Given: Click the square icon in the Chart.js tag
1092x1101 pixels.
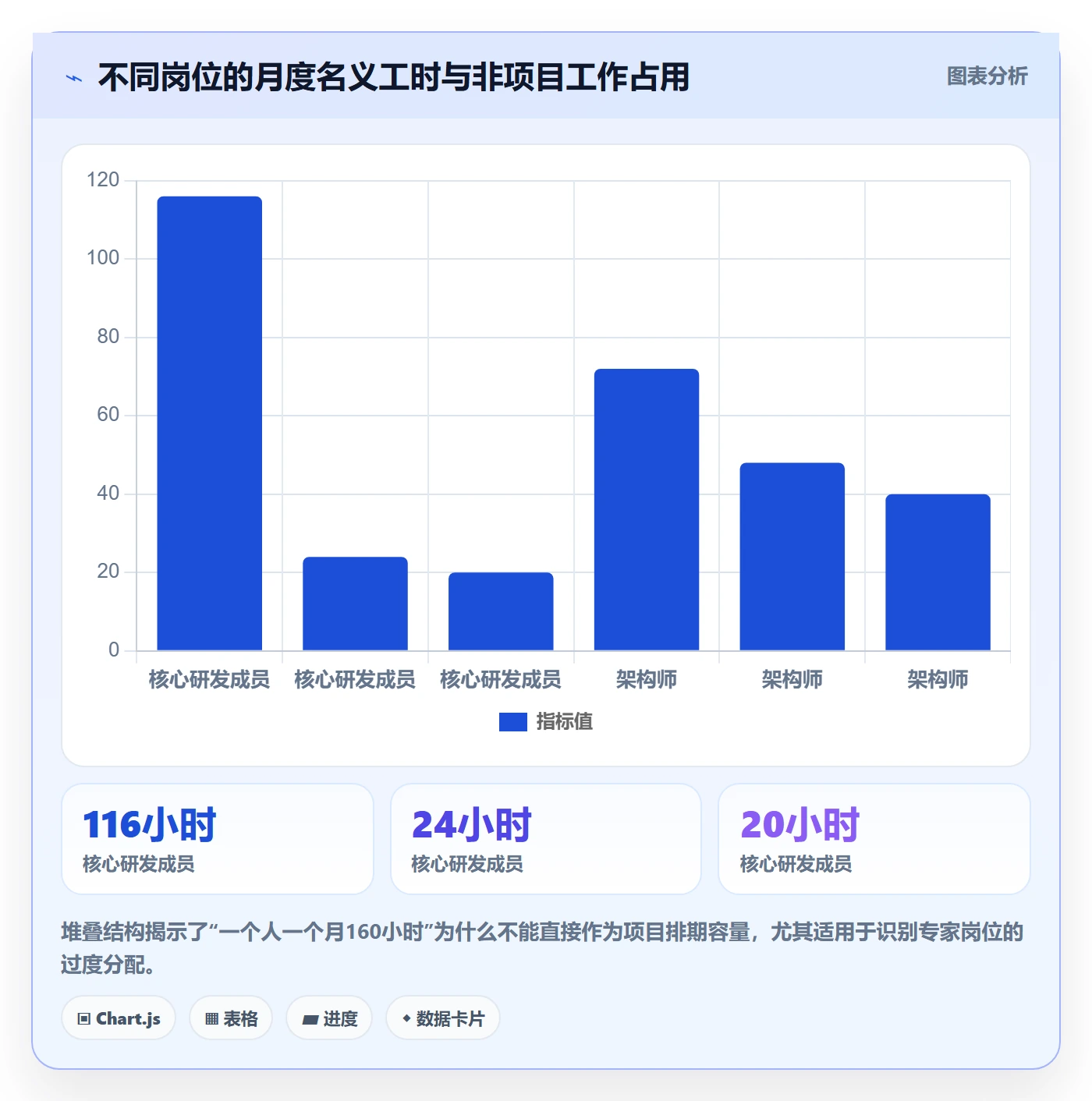Looking at the screenshot, I should [x=84, y=1018].
